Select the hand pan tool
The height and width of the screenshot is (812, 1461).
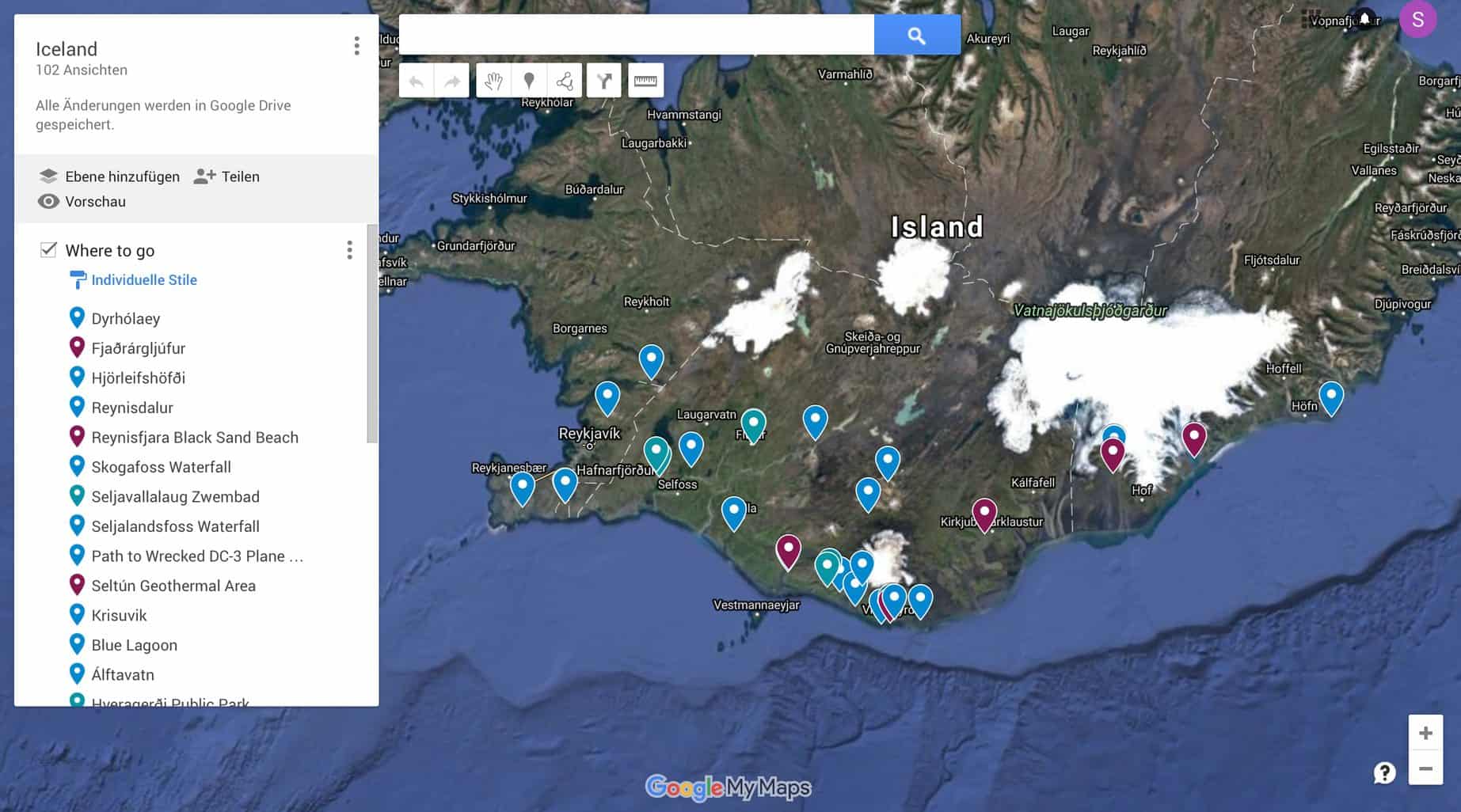[x=493, y=81]
